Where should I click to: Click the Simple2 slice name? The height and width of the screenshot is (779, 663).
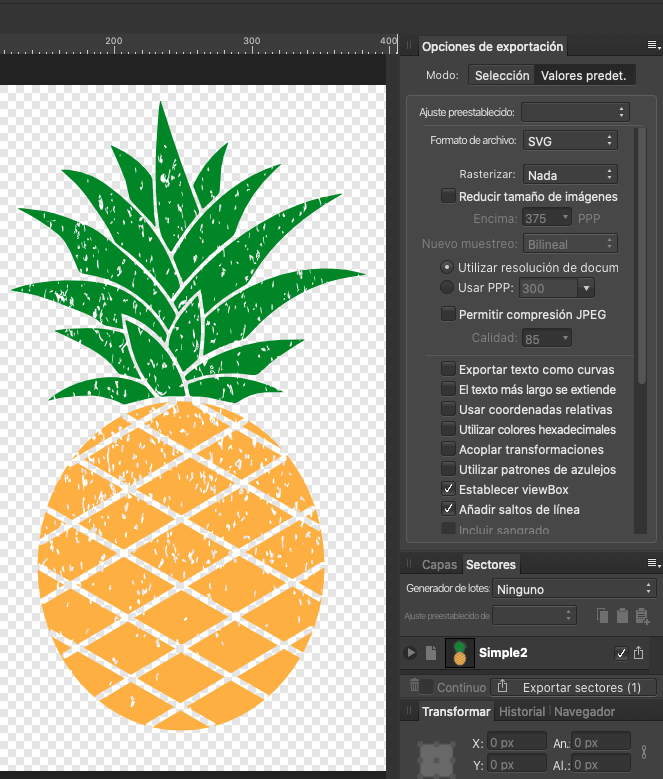[x=503, y=652]
